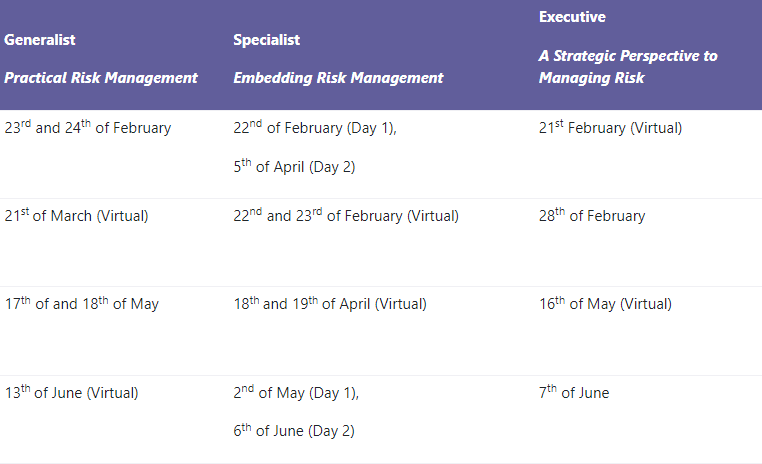Click 21st February (Virtual) cell
762x464 pixels.
610,127
